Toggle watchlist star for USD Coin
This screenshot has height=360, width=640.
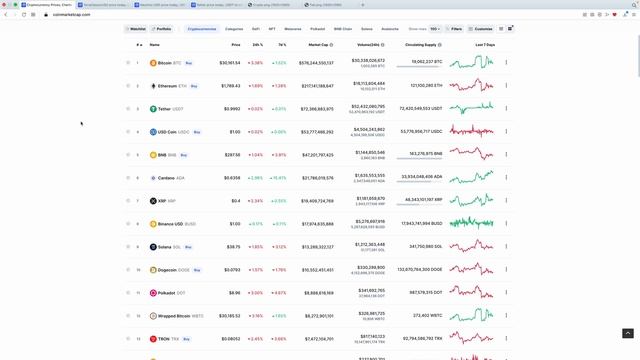point(128,132)
